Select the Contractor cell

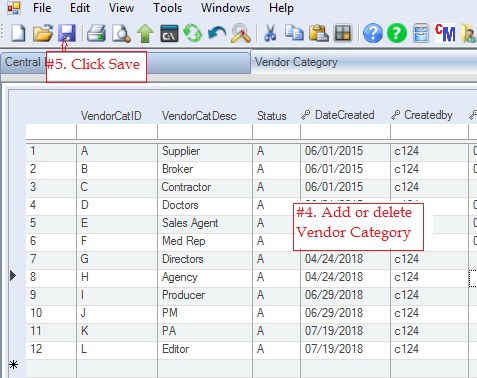click(205, 187)
